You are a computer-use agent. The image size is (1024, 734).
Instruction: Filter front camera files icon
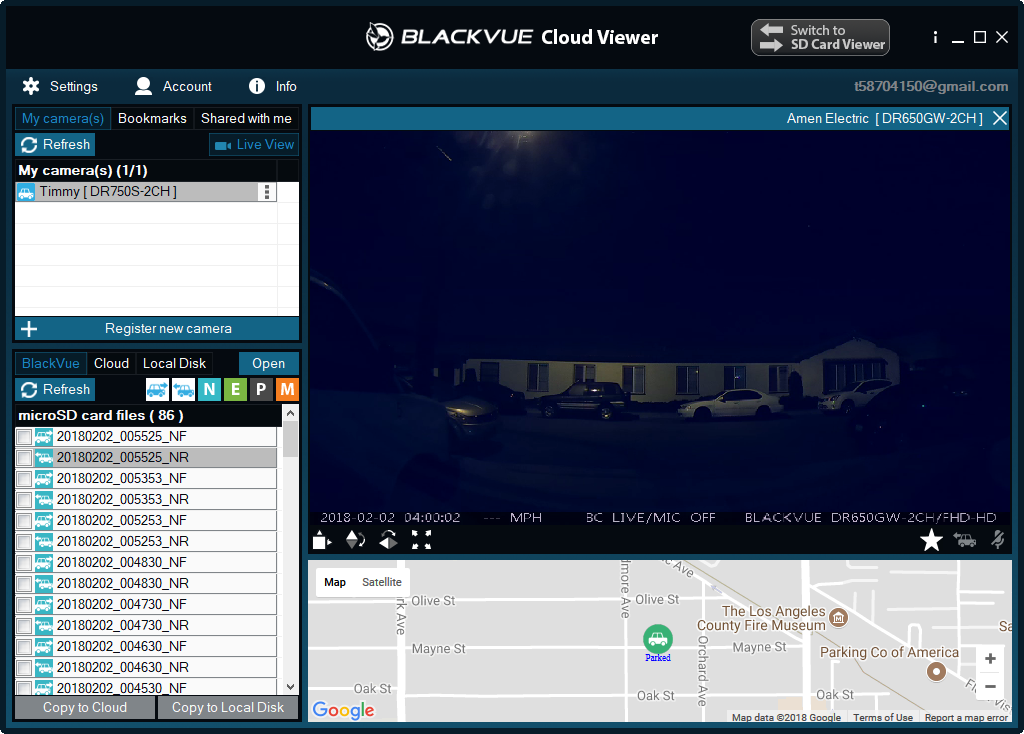point(157,390)
